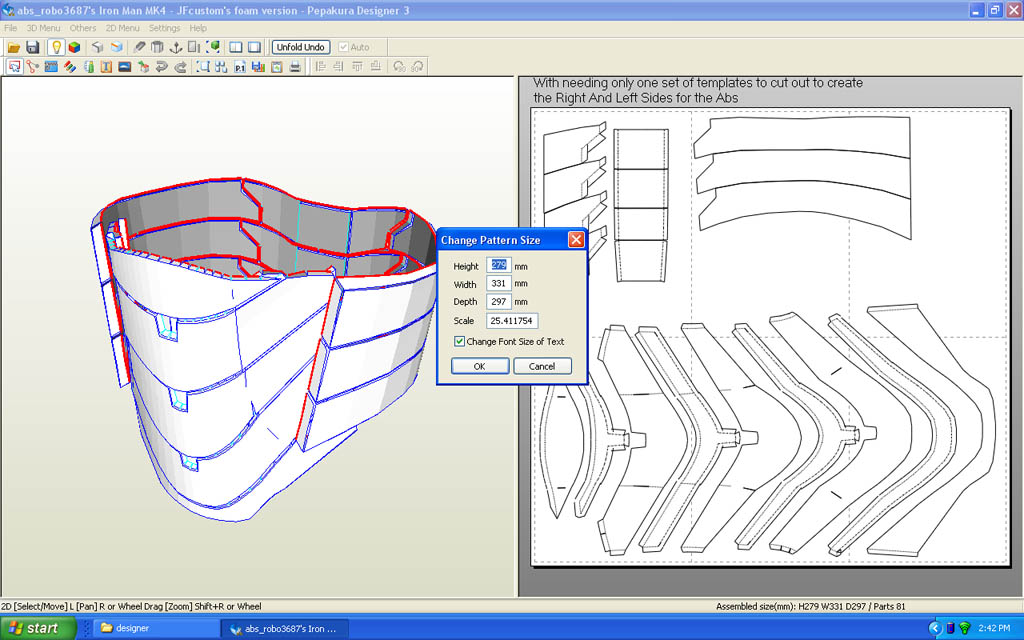The height and width of the screenshot is (640, 1024).
Task: Click the colored pencils color tool icon
Action: pos(69,67)
